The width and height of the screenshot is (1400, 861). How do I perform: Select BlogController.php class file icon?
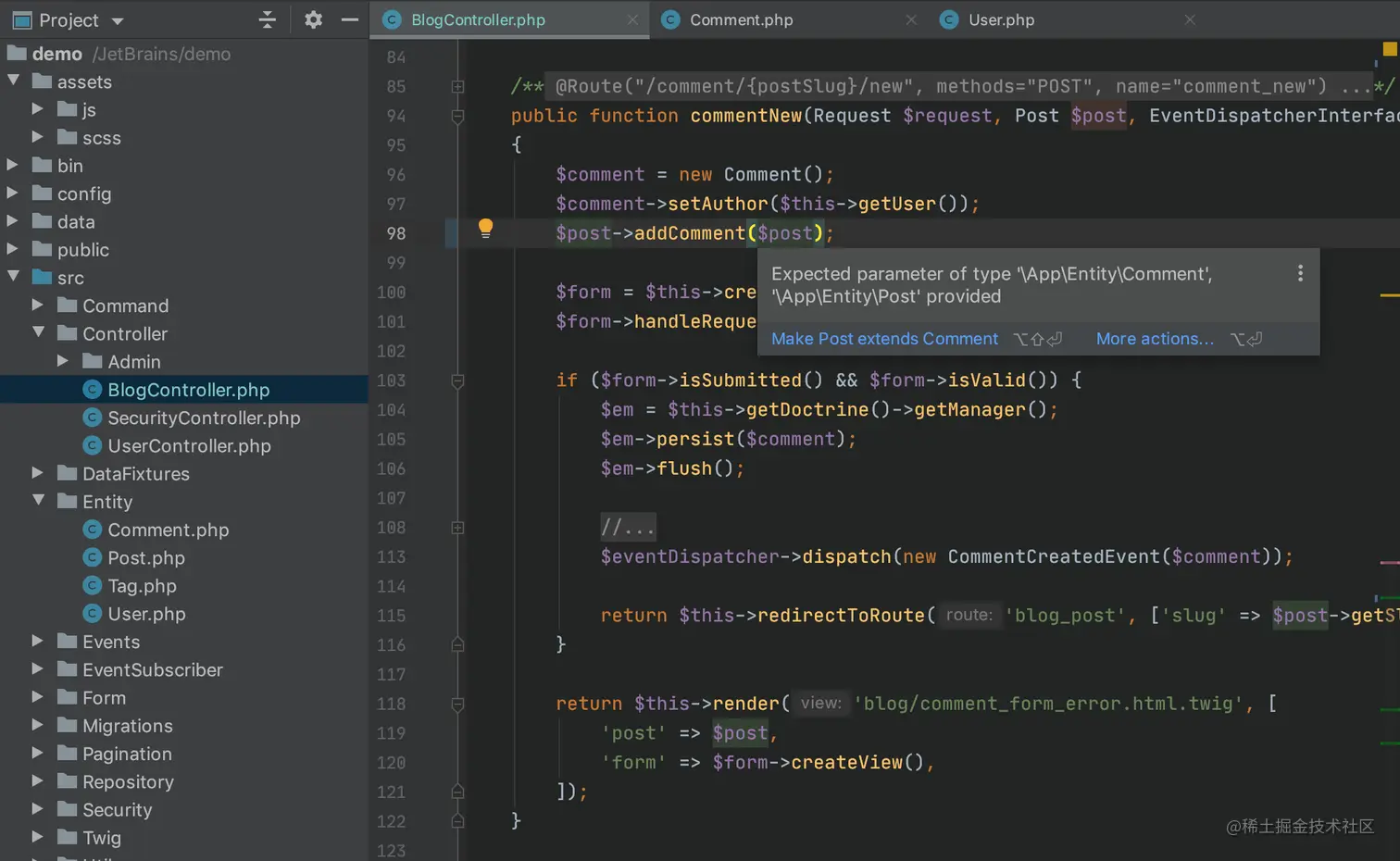tap(92, 390)
